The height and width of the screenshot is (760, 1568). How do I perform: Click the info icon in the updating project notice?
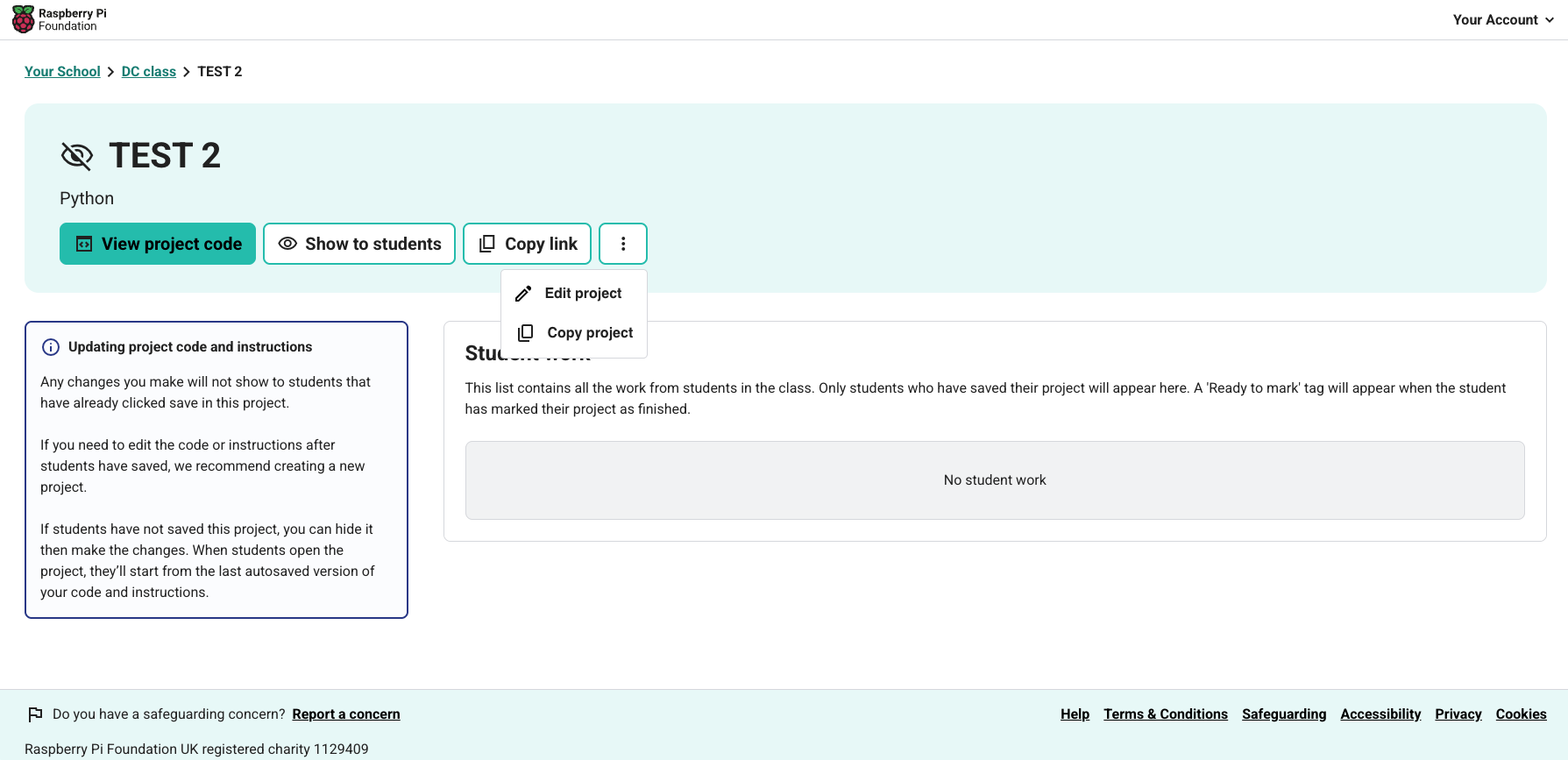[51, 347]
